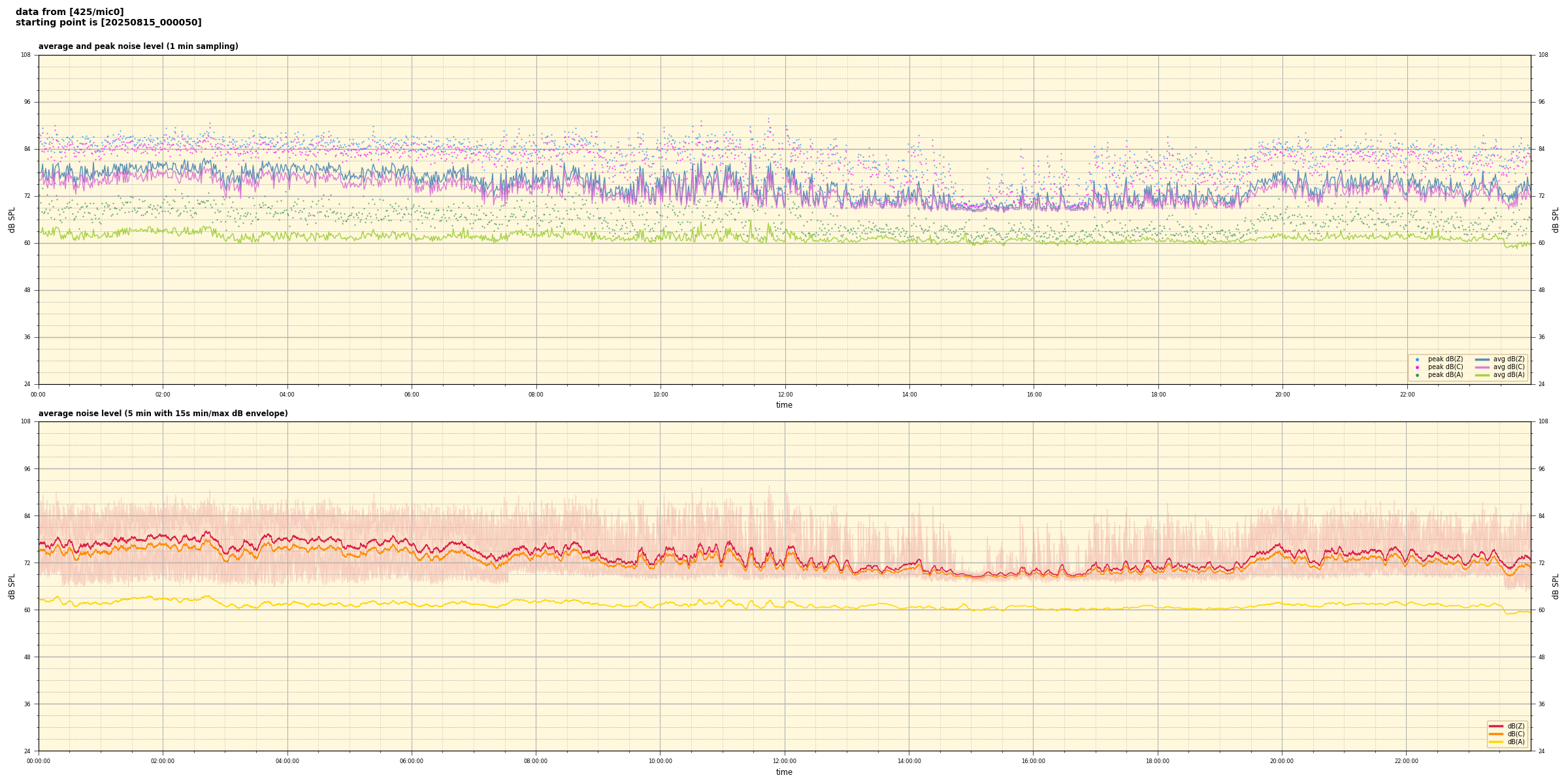This screenshot has height=784, width=1568.
Task: Click the 12:00 tick on top chart
Action: (785, 395)
